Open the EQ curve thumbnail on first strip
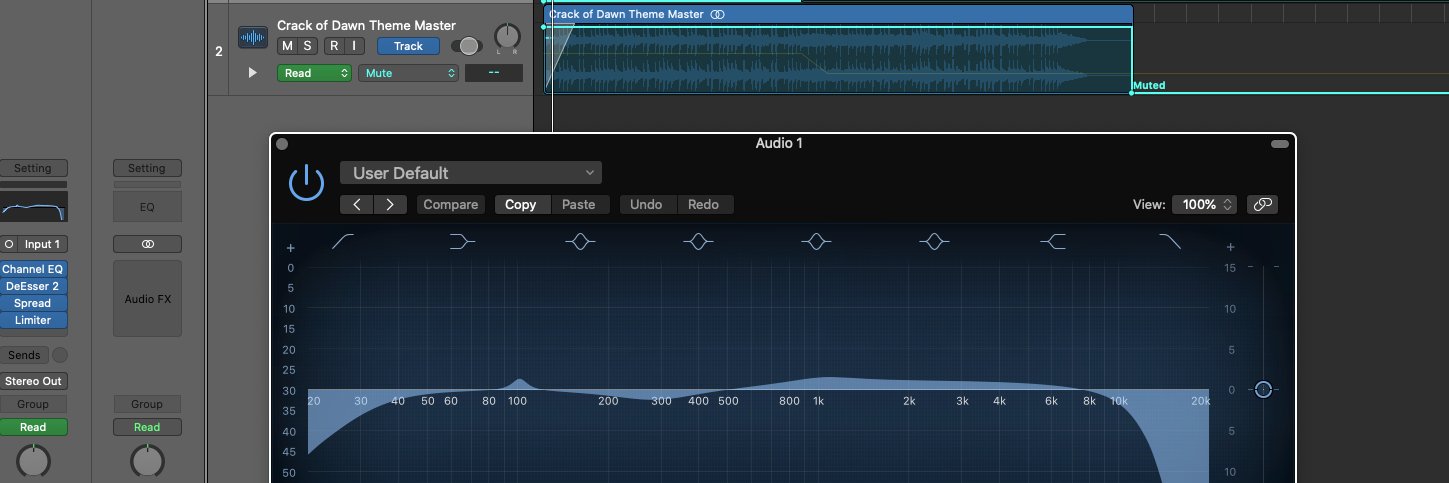The height and width of the screenshot is (483, 1449). coord(33,207)
